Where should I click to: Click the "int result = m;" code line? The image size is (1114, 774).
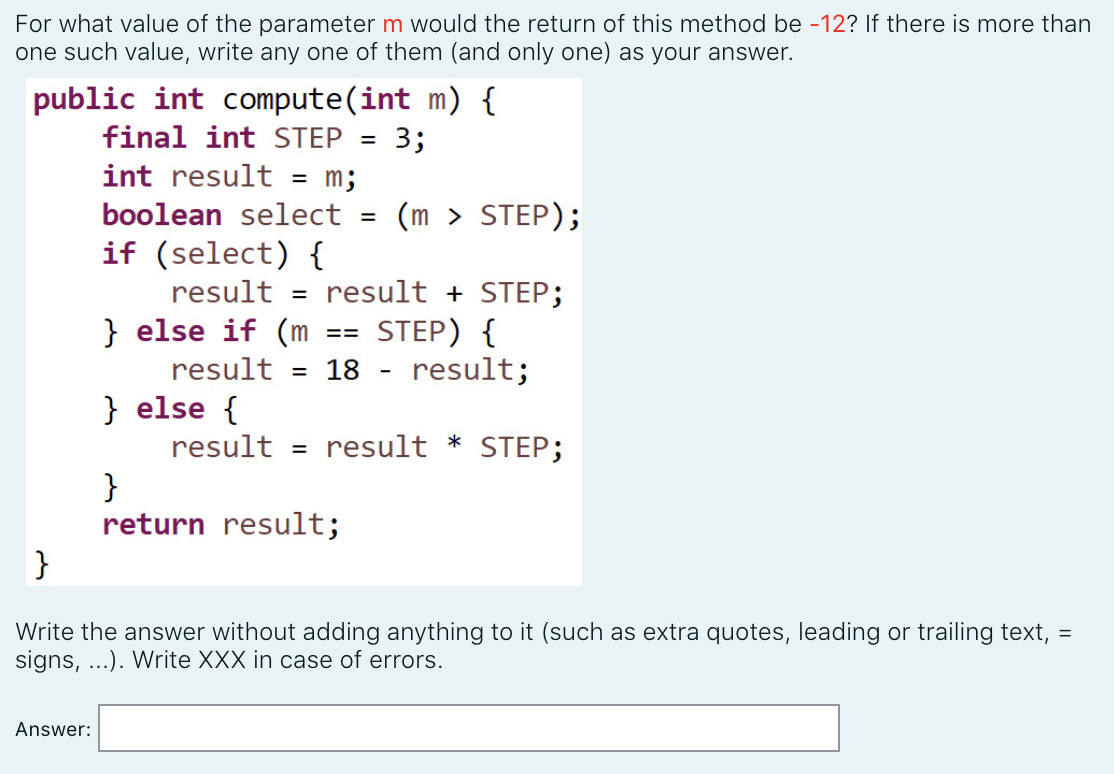(229, 177)
